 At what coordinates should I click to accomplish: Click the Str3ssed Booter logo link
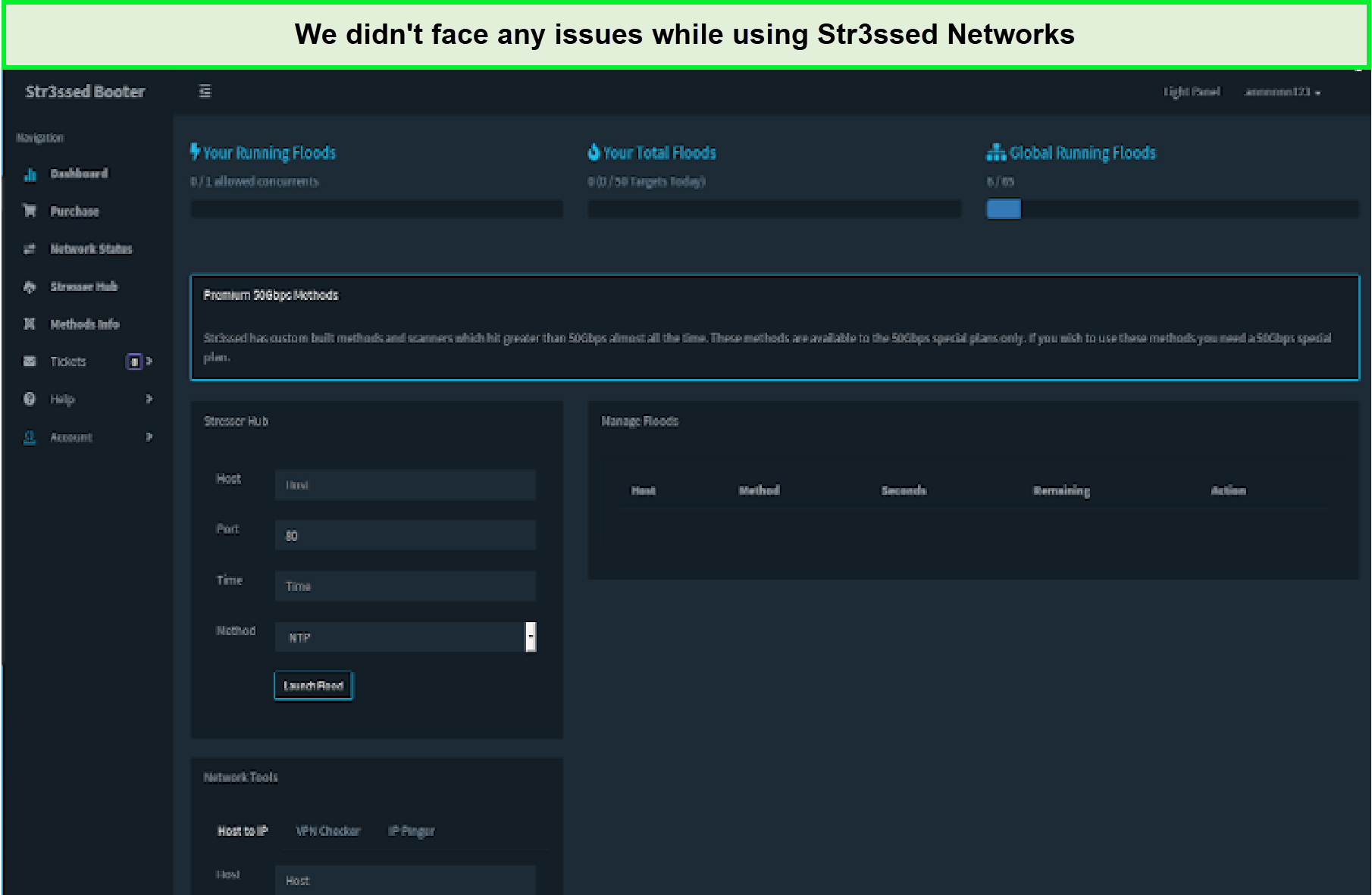coord(85,92)
